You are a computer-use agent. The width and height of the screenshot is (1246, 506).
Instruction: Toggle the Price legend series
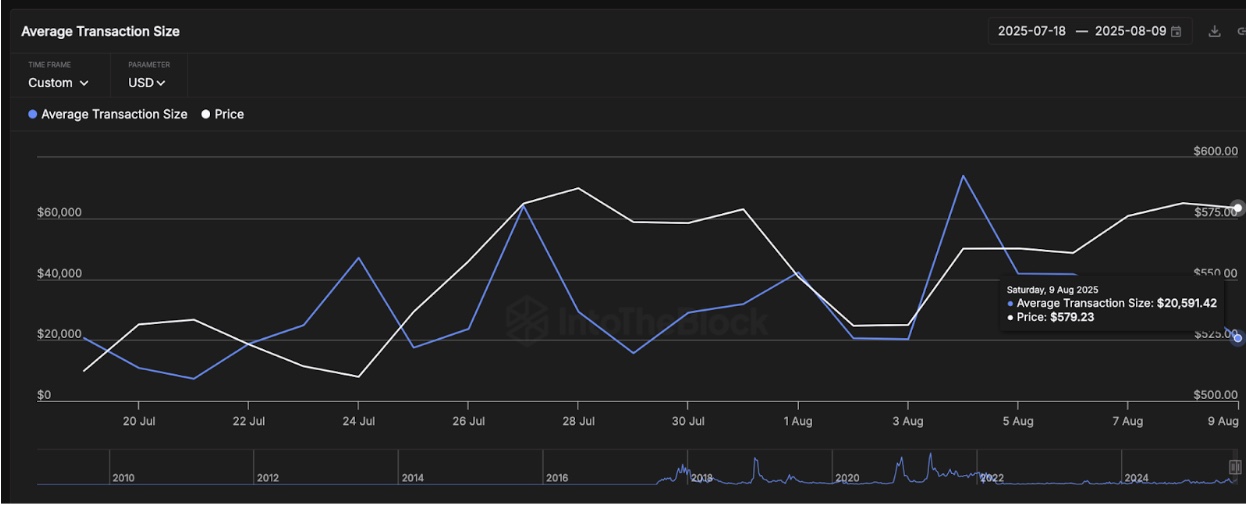tap(222, 114)
